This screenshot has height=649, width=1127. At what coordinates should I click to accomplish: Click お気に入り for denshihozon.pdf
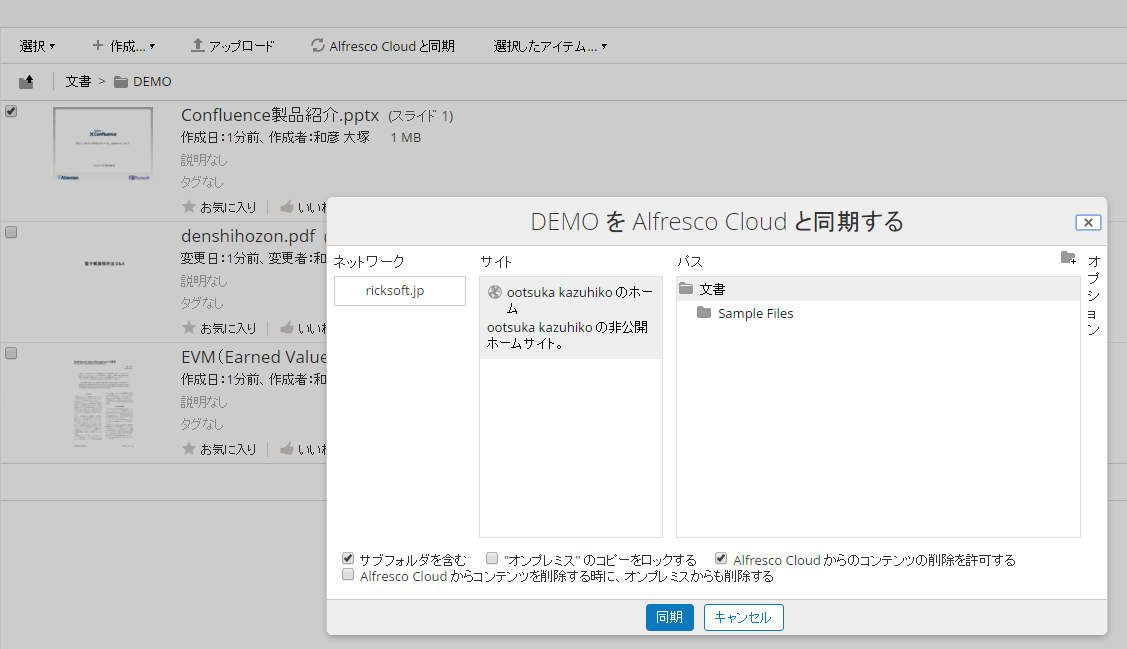coord(228,328)
